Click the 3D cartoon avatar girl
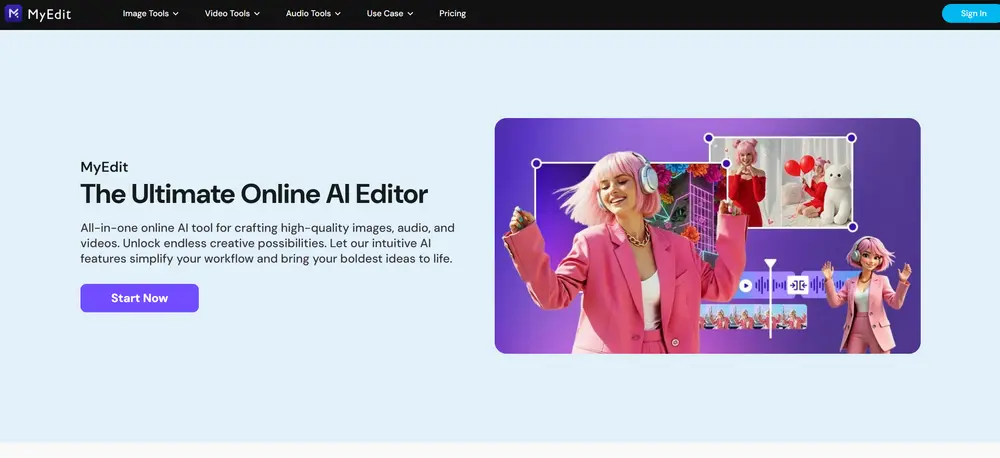 pos(867,294)
